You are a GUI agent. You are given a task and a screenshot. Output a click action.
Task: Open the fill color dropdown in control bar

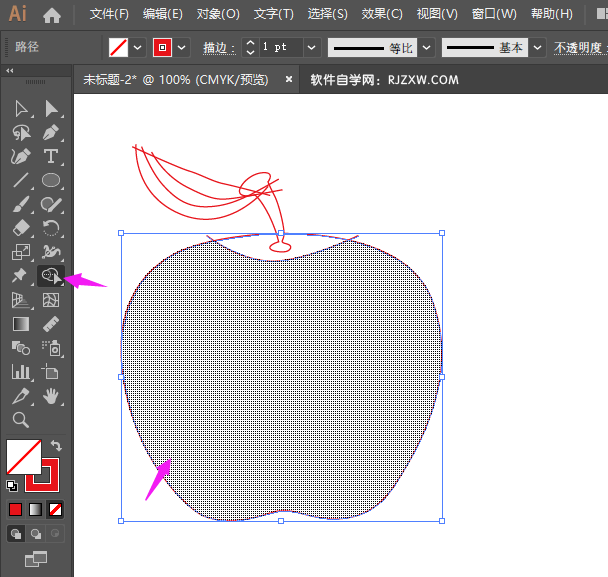(x=139, y=47)
